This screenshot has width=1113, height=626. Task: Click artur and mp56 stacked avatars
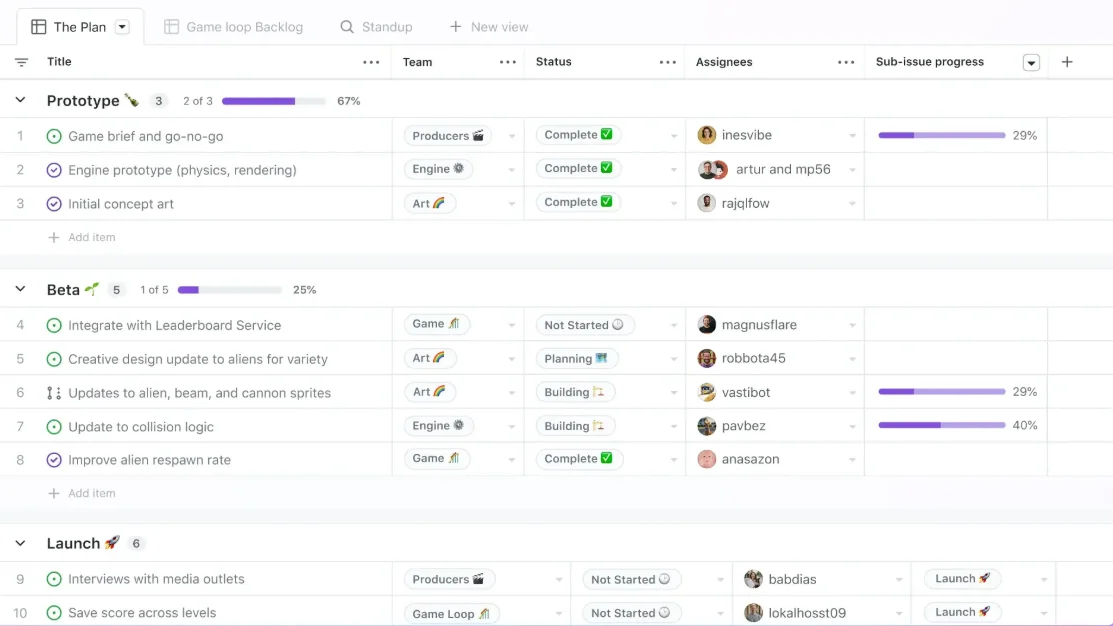point(713,170)
